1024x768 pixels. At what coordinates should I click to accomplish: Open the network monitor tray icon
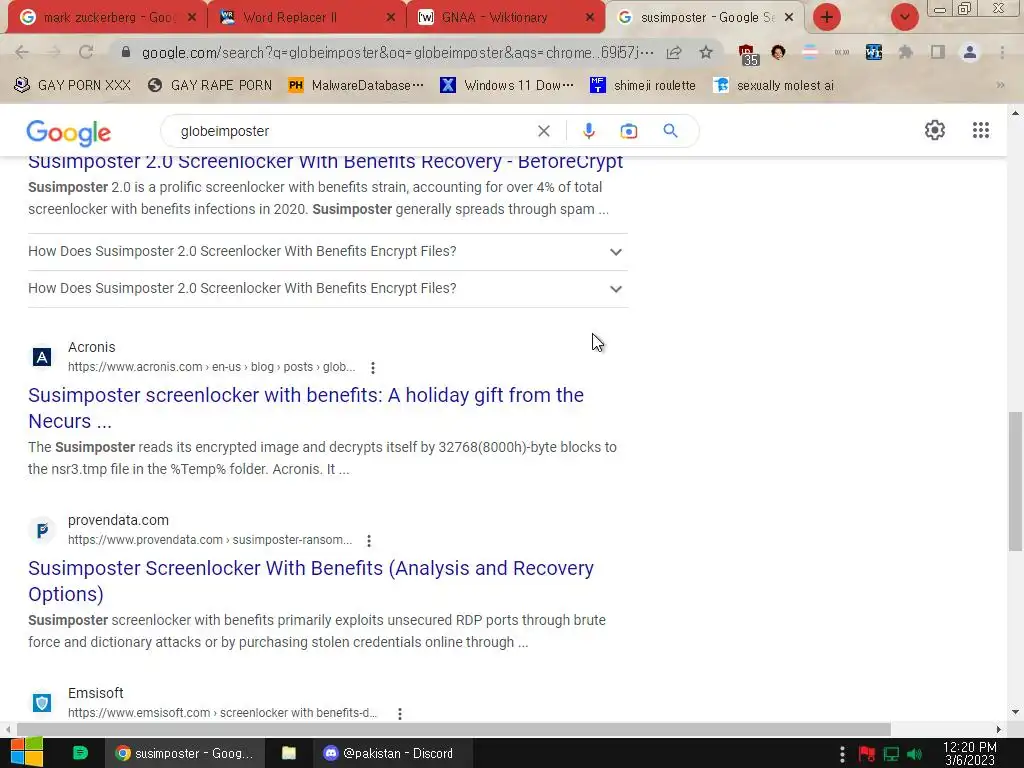[x=891, y=754]
